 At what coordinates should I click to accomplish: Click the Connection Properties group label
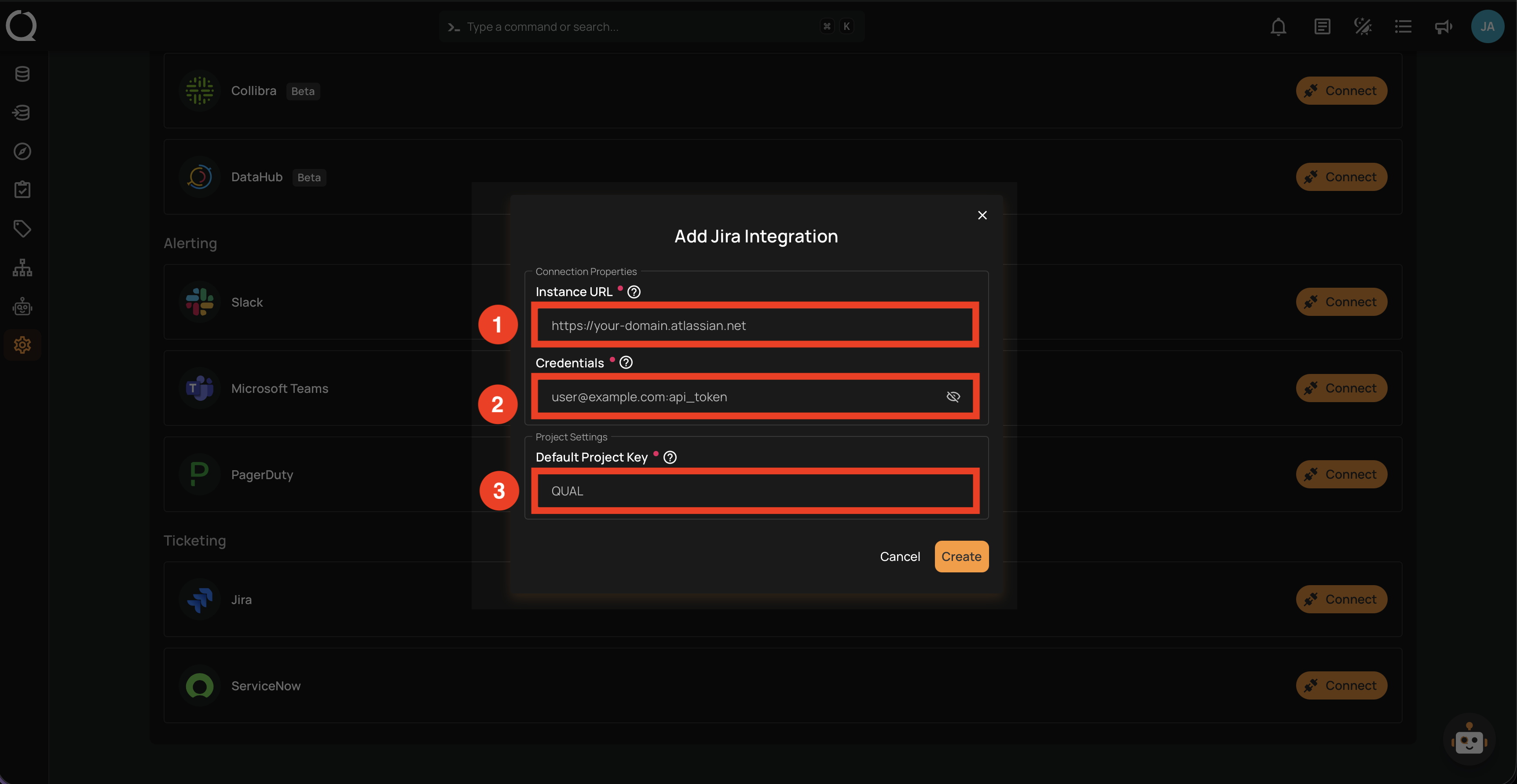[x=586, y=271]
